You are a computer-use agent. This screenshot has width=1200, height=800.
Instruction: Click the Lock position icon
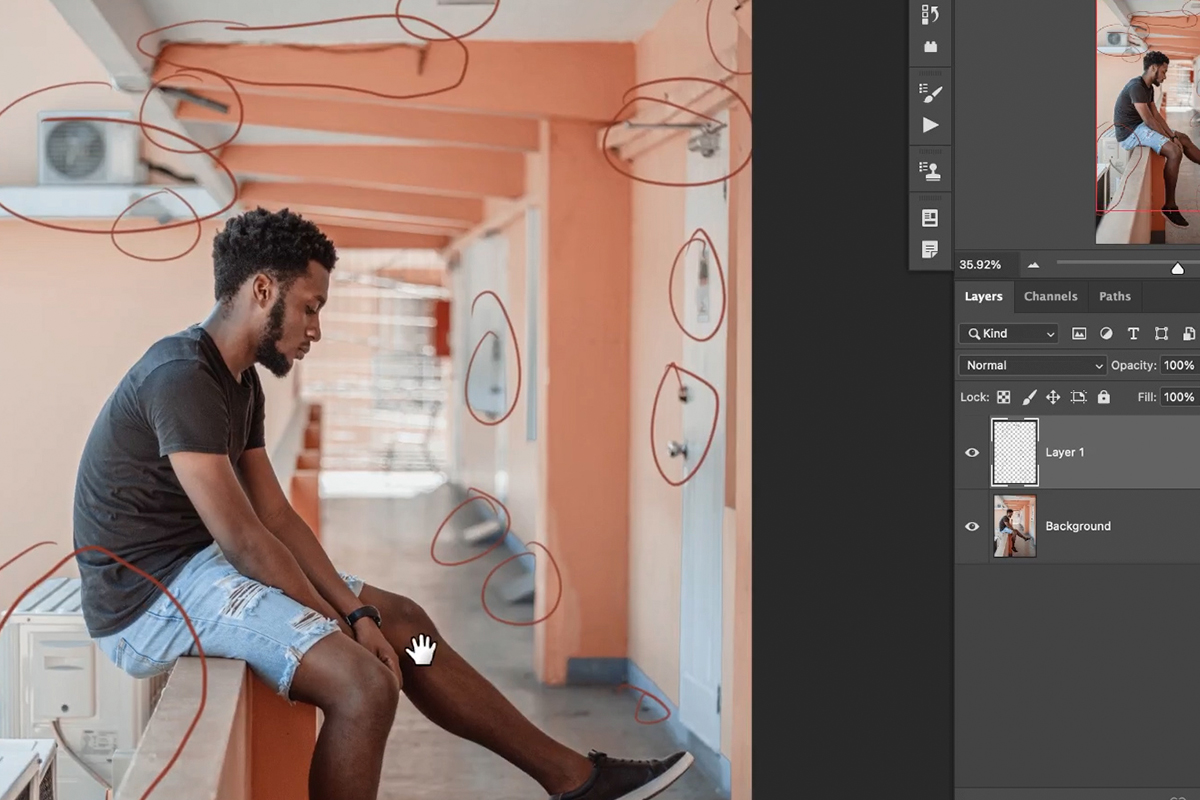point(1053,396)
